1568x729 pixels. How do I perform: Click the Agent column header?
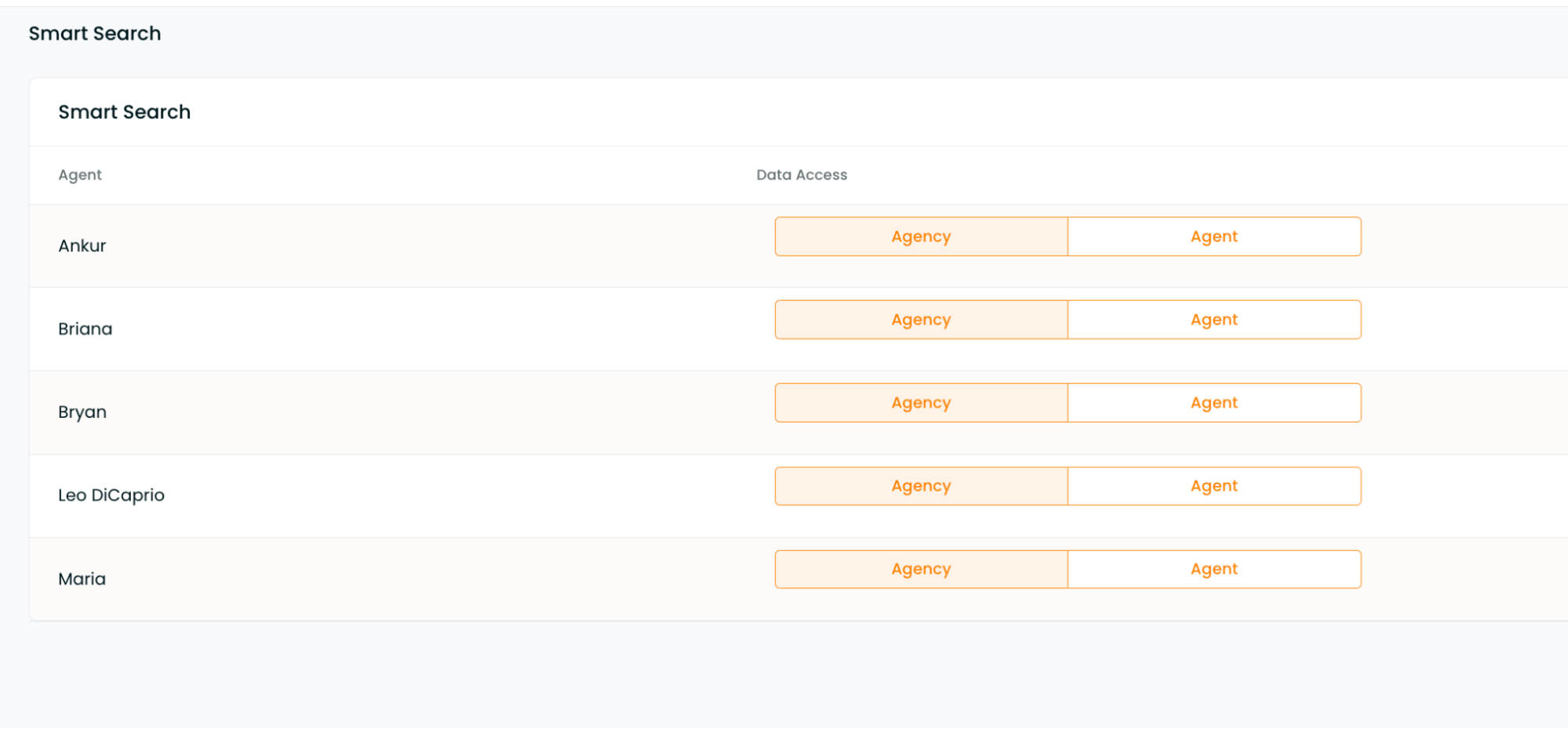coord(80,175)
